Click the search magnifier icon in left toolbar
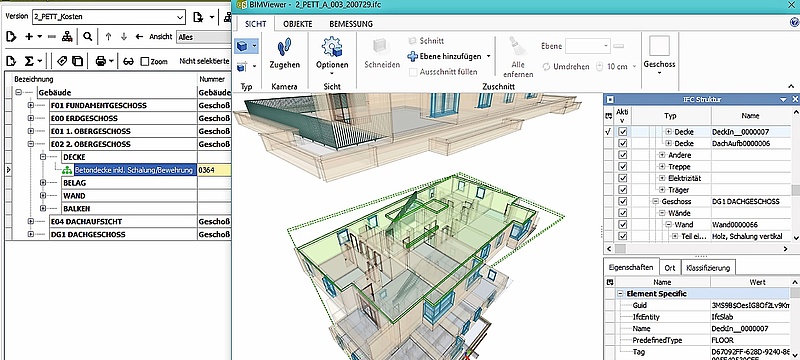The height and width of the screenshot is (360, 800). point(88,37)
